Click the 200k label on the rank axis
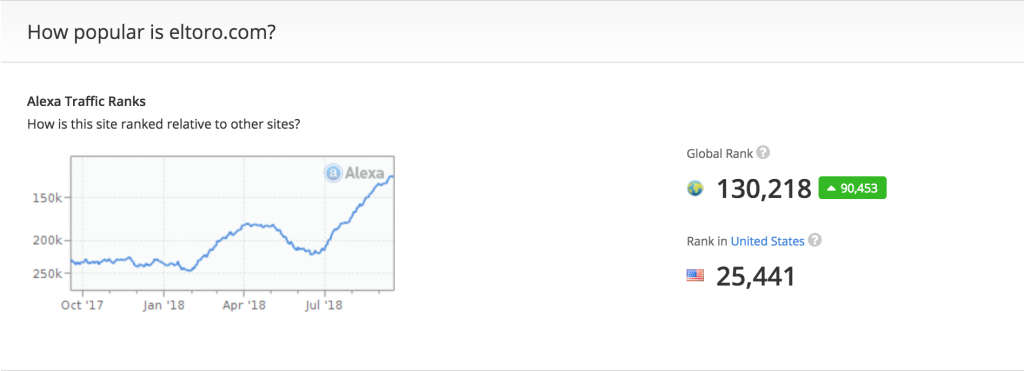This screenshot has width=1024, height=371. point(47,240)
